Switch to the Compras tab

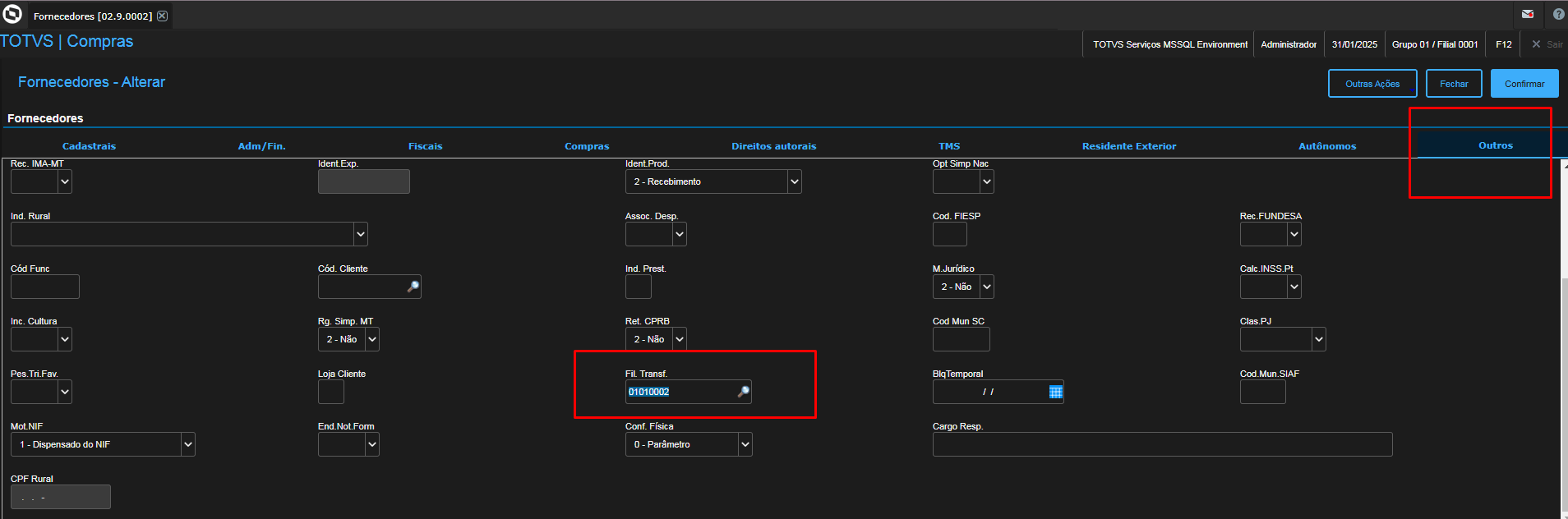tap(587, 146)
